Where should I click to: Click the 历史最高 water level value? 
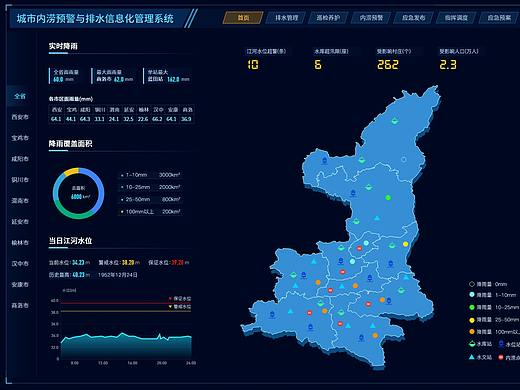pos(79,275)
